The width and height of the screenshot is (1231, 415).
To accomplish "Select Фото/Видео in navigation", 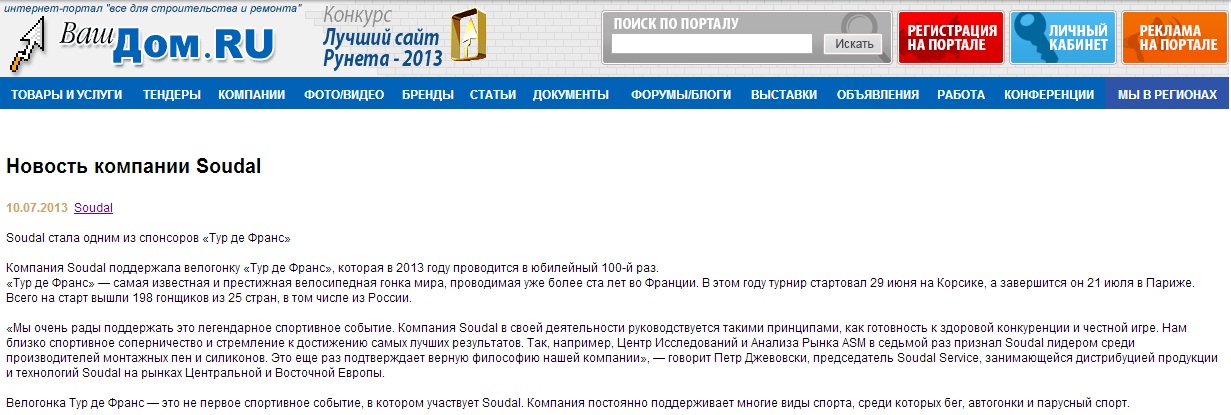I will click(344, 95).
